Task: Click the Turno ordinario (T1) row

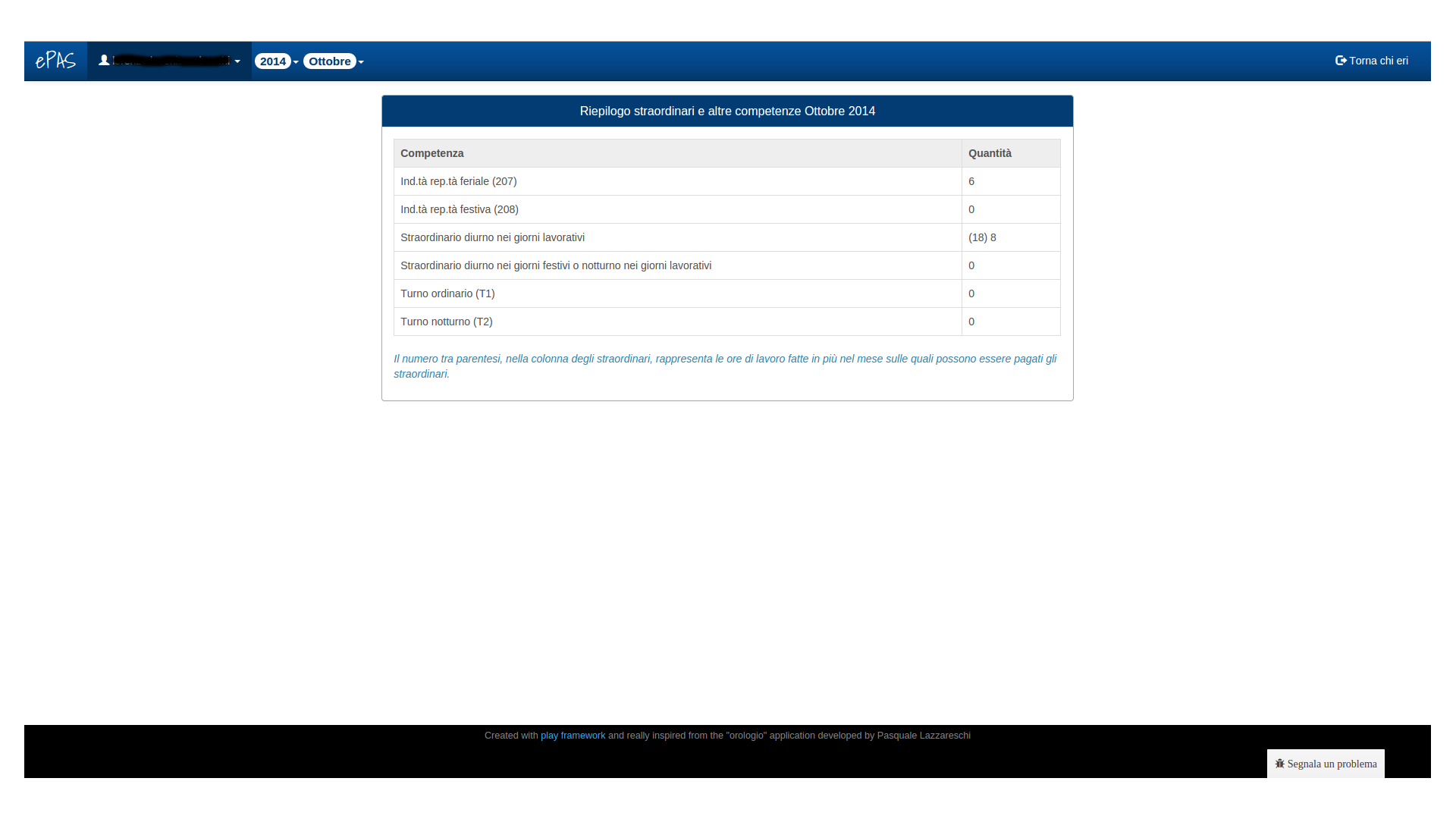Action: [447, 293]
